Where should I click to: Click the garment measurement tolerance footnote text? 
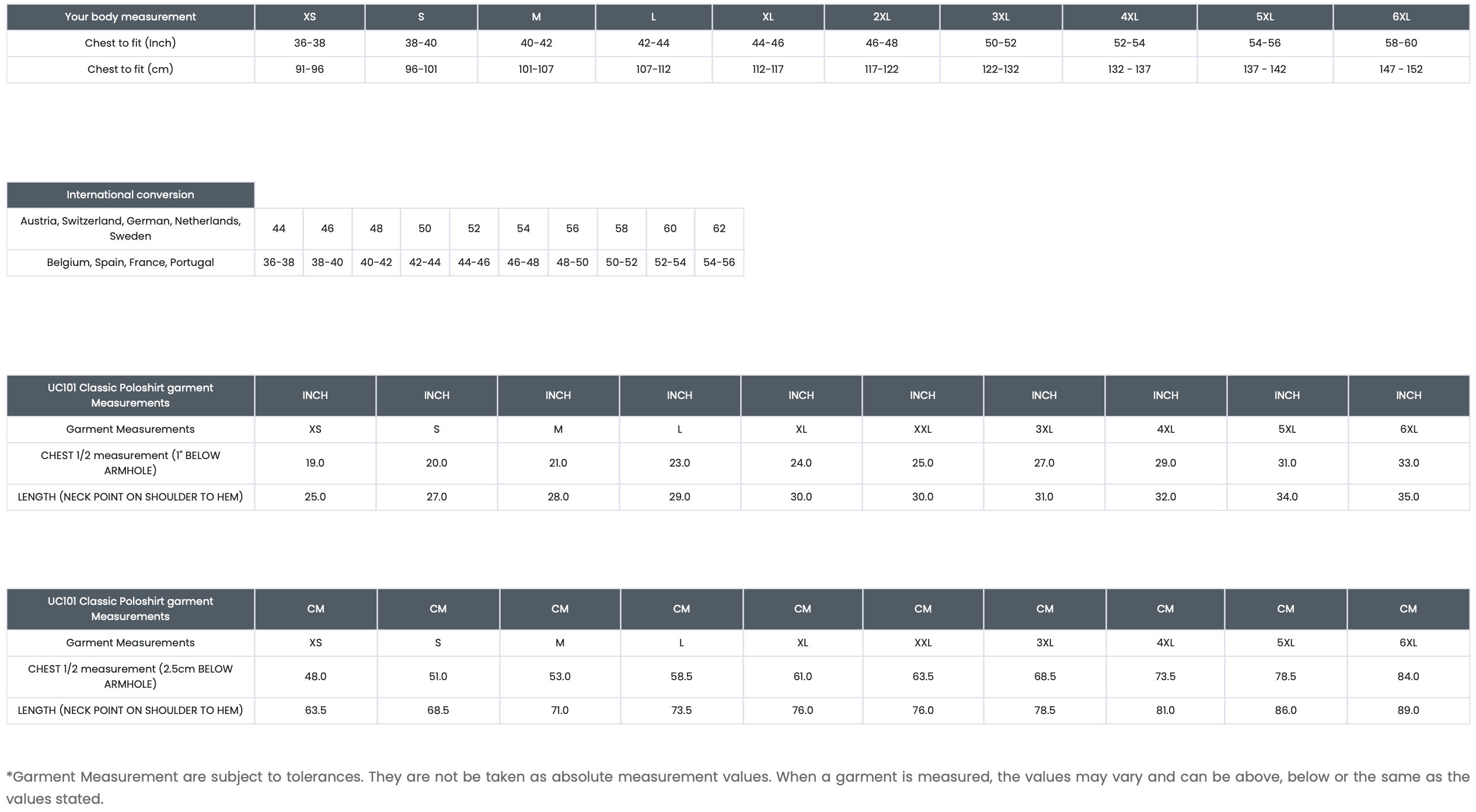[738, 787]
